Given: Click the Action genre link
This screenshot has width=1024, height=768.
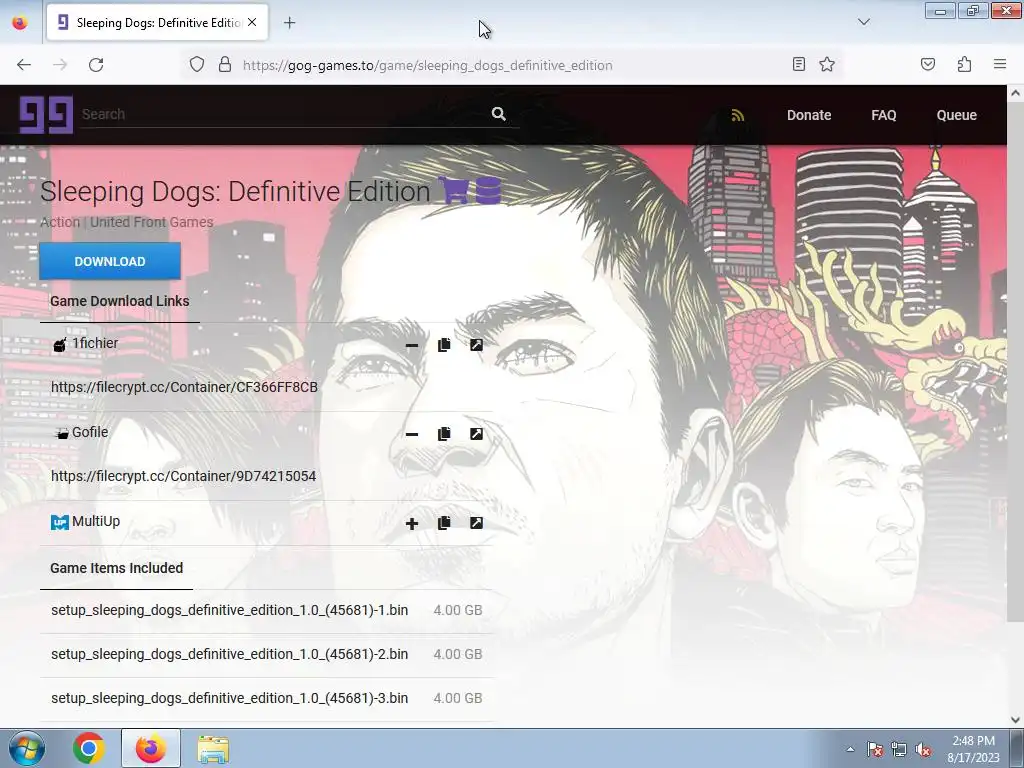Looking at the screenshot, I should point(59,222).
